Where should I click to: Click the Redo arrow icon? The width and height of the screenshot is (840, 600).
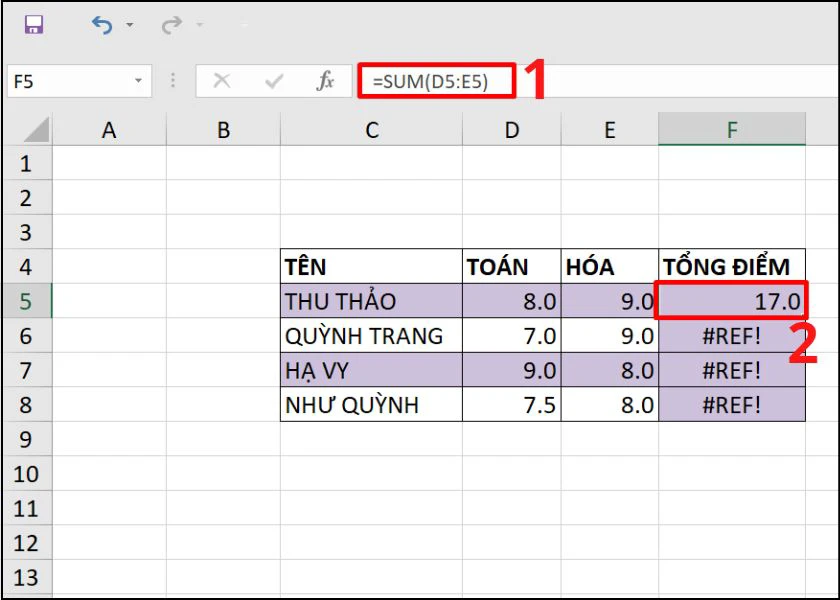(x=171, y=25)
